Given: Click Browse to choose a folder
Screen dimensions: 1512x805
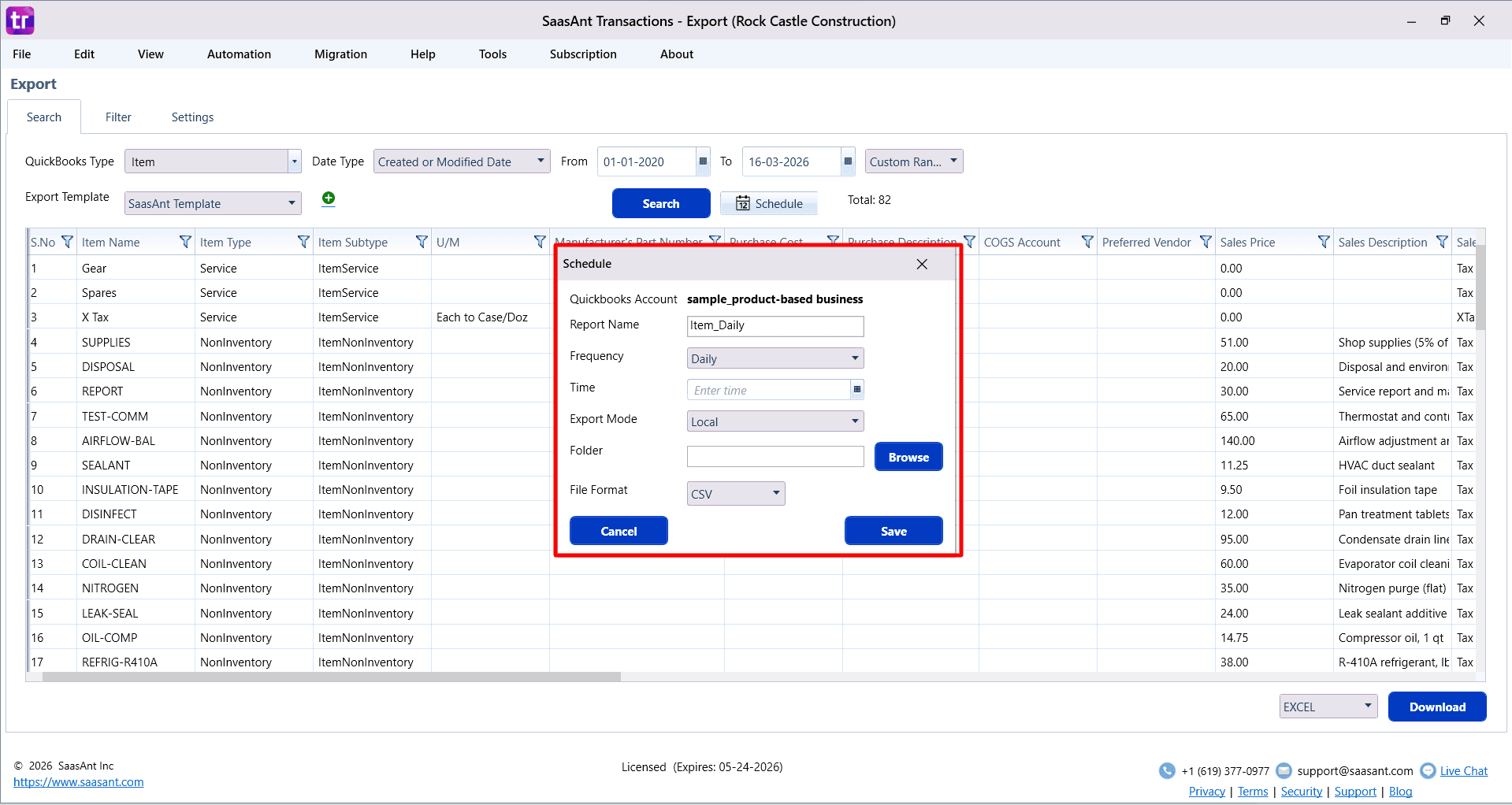Looking at the screenshot, I should pos(908,457).
